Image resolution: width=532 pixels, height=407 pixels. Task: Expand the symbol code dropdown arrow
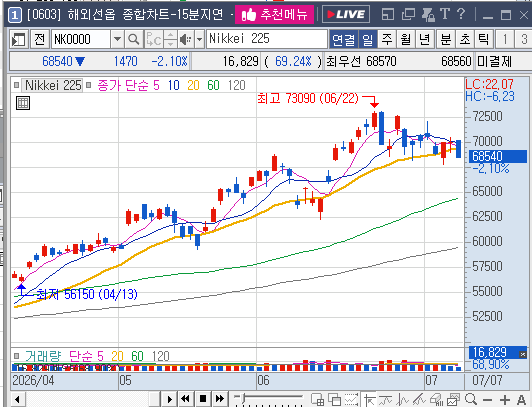tap(117, 39)
